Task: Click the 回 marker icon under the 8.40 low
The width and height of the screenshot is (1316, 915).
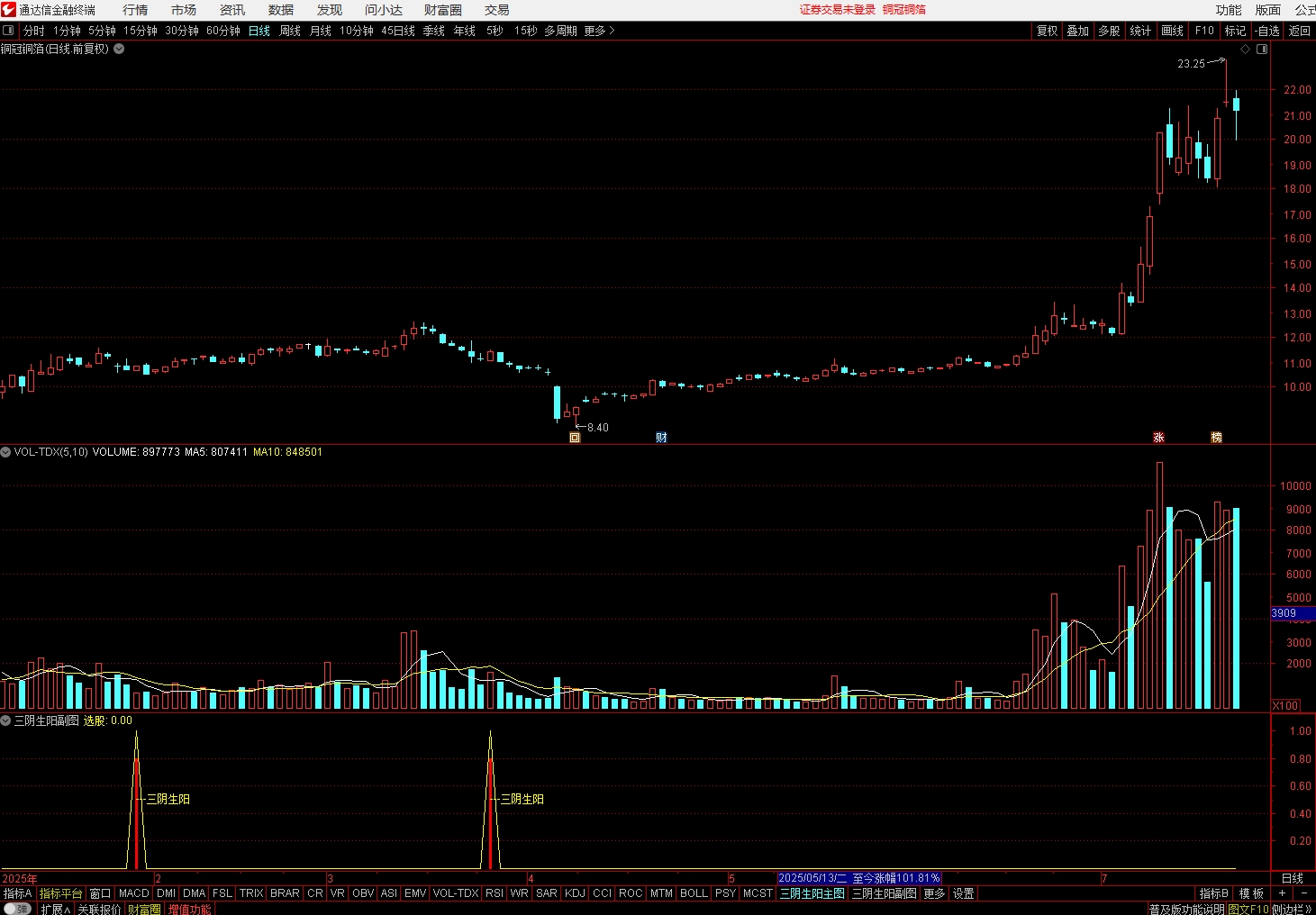Action: (x=575, y=438)
